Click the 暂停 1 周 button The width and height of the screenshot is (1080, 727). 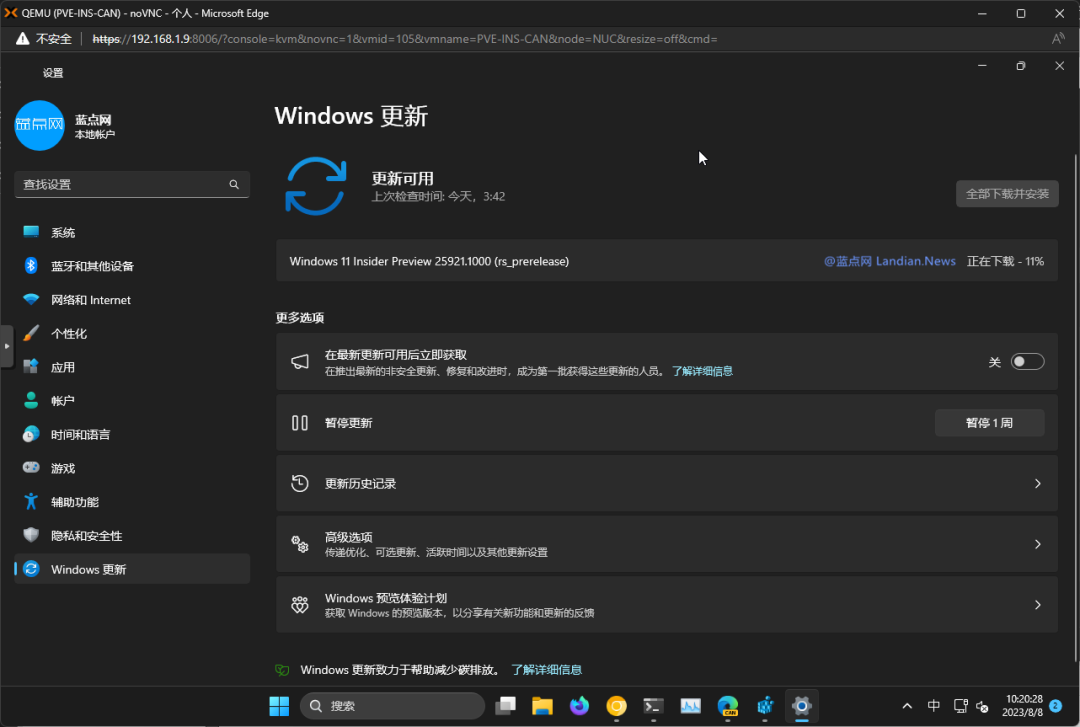pos(989,422)
